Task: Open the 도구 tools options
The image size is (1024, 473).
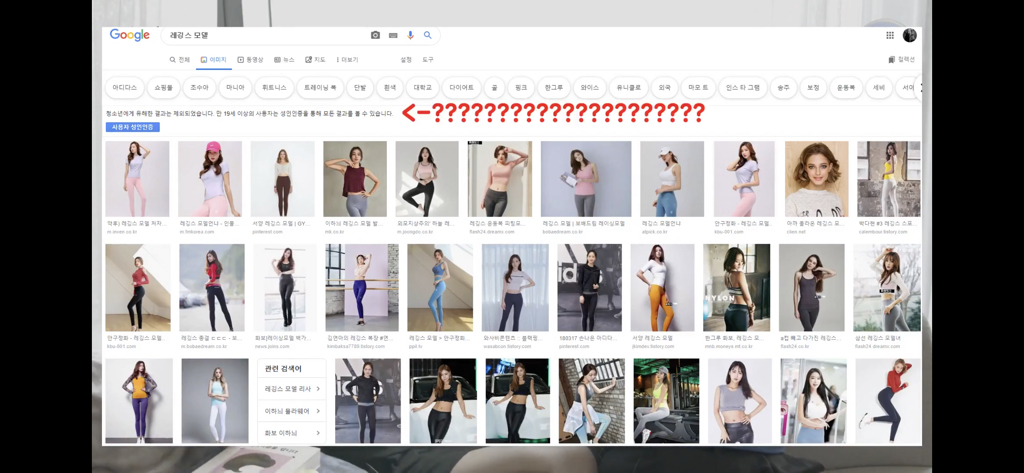Action: 428,60
